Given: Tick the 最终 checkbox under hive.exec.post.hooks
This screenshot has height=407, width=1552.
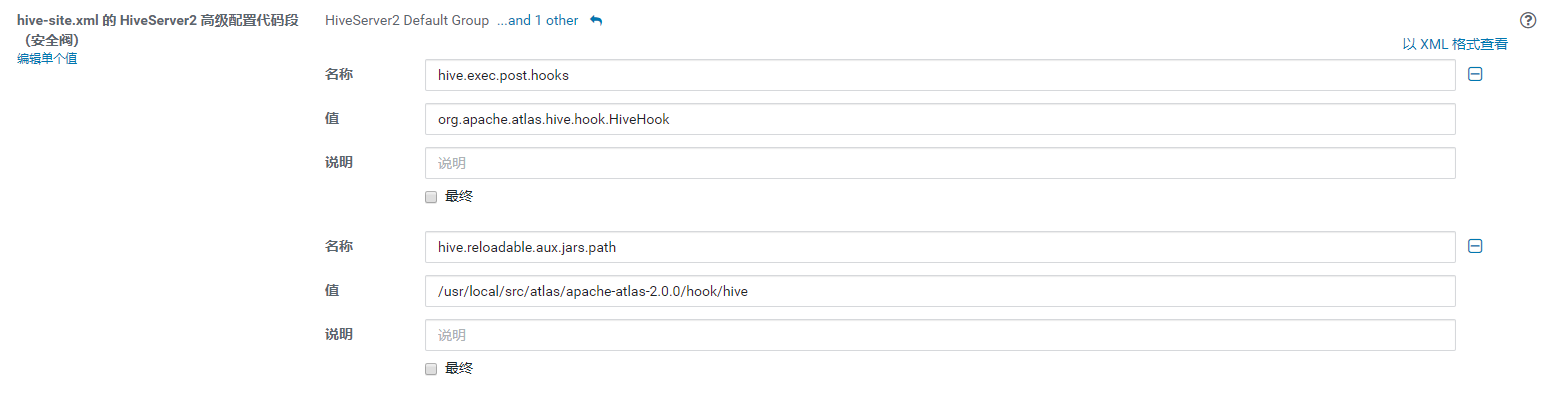Looking at the screenshot, I should (431, 197).
